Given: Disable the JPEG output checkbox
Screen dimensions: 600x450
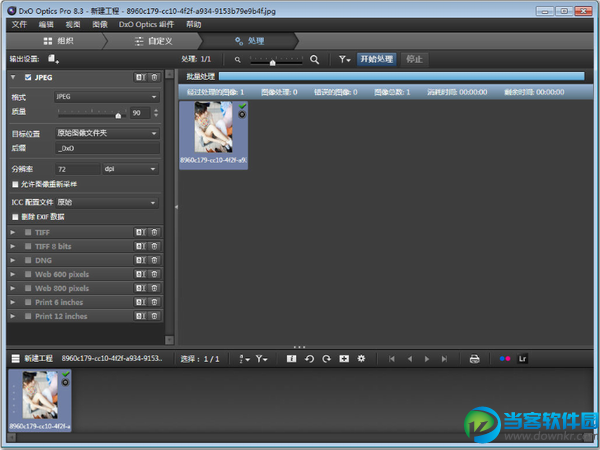Looking at the screenshot, I should click(27, 77).
